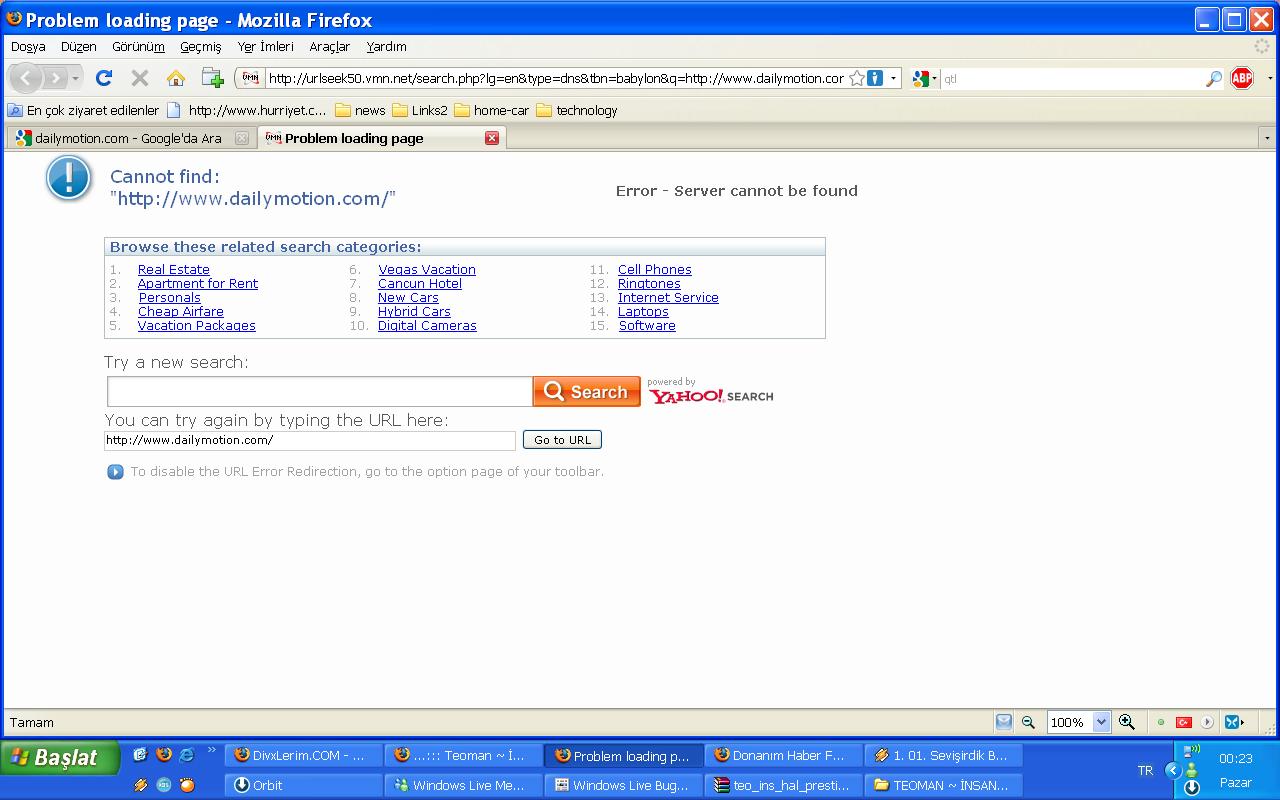Click the blue X status bar addon icon
The image size is (1280, 800).
coord(1234,722)
